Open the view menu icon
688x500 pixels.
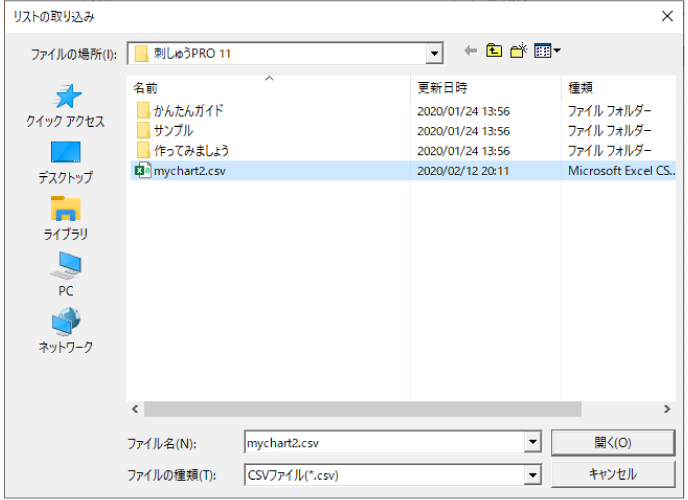(547, 51)
